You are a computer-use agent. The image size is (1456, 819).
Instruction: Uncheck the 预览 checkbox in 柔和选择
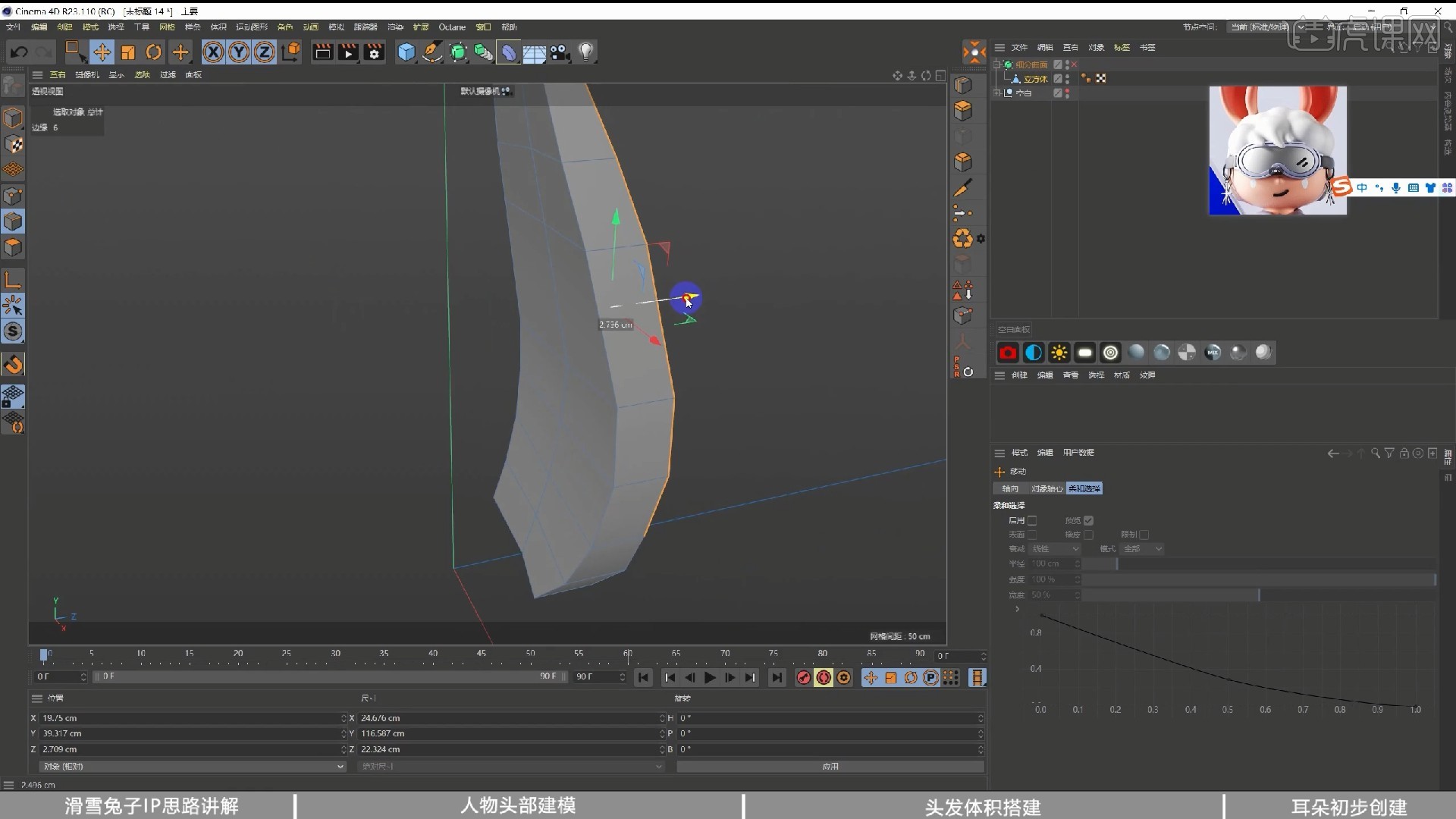(x=1089, y=521)
